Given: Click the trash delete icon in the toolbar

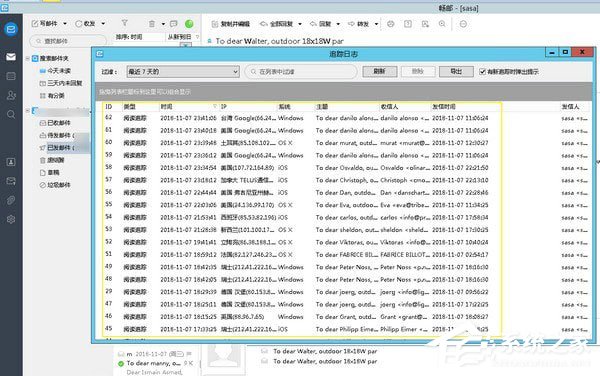Looking at the screenshot, I should pyautogui.click(x=152, y=24).
